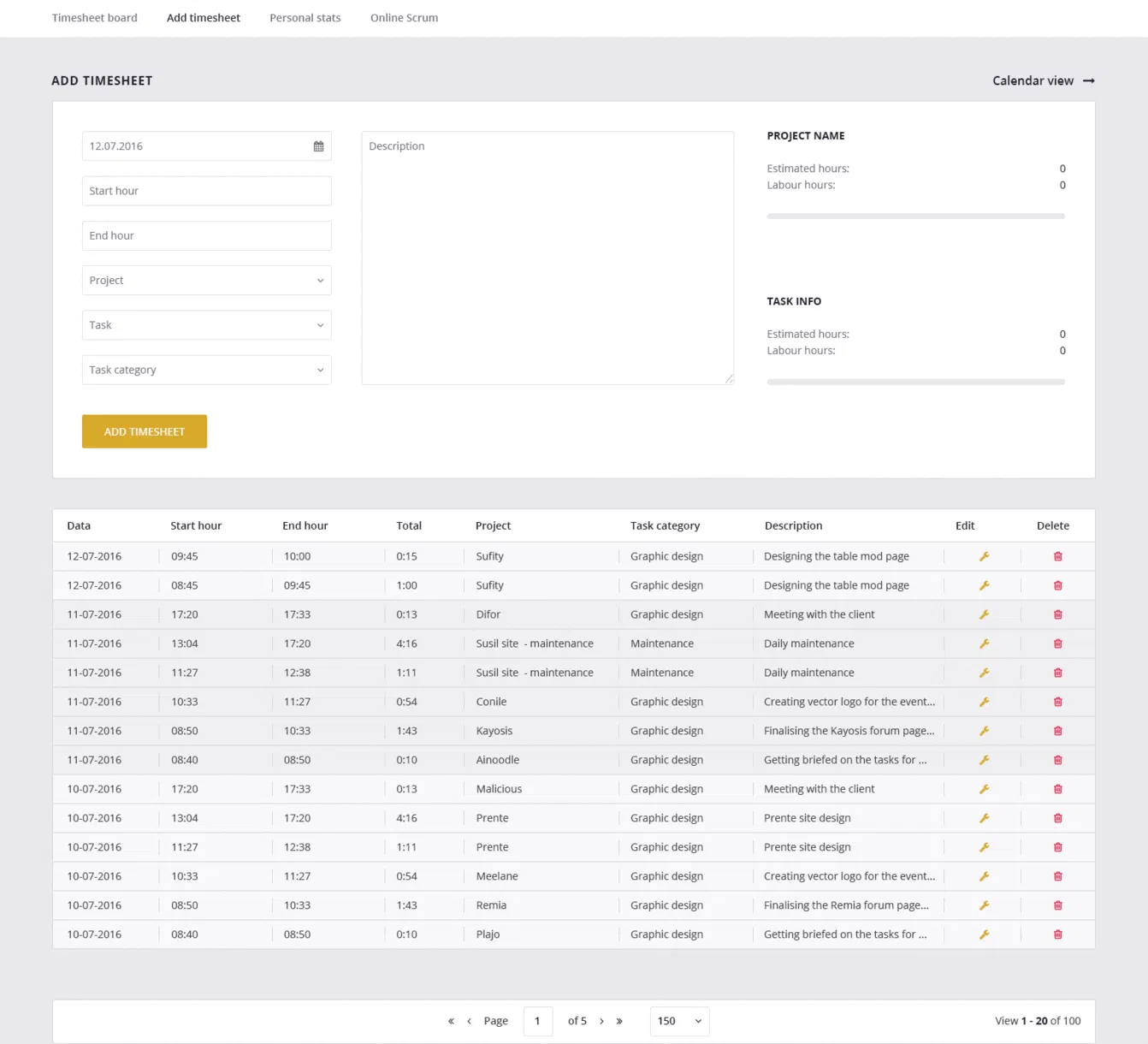Click the Start hour input field

(207, 191)
